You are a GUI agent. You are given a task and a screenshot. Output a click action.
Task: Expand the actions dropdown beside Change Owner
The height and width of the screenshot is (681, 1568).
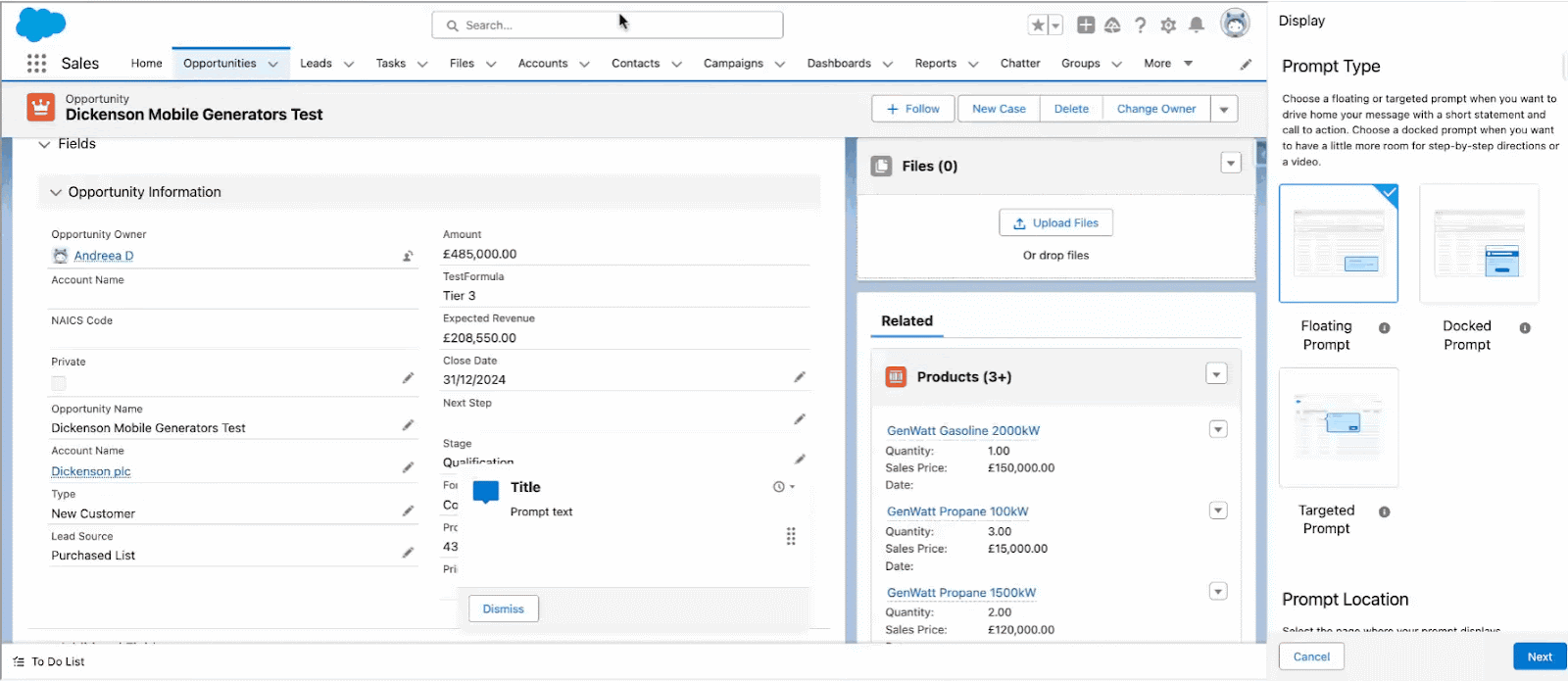tap(1224, 110)
